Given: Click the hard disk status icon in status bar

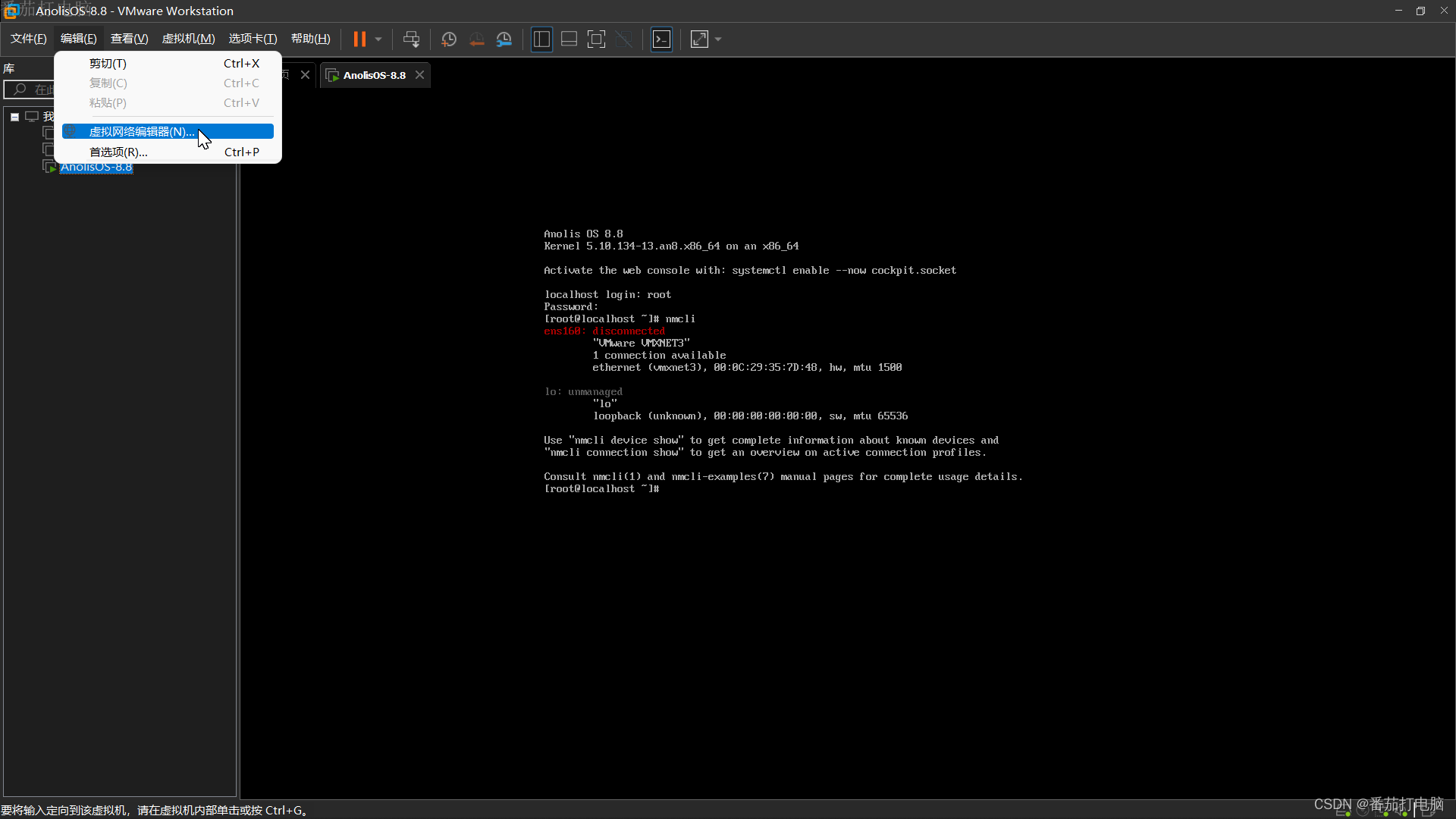Looking at the screenshot, I should click(1343, 811).
